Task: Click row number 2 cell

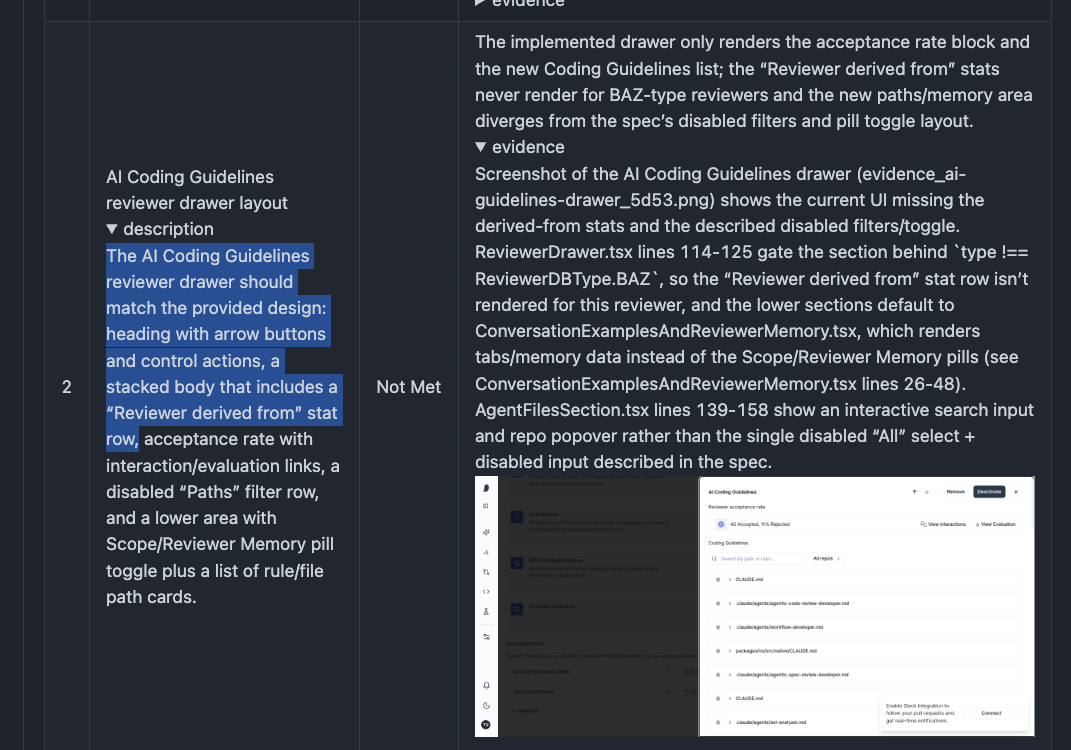Action: 67,387
